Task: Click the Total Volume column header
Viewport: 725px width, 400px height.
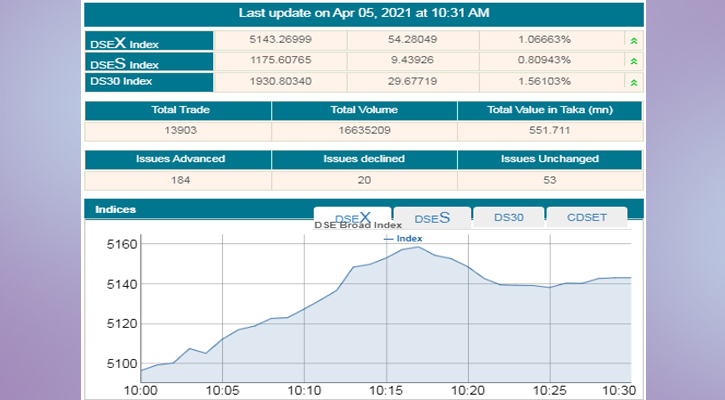Action: click(x=364, y=111)
